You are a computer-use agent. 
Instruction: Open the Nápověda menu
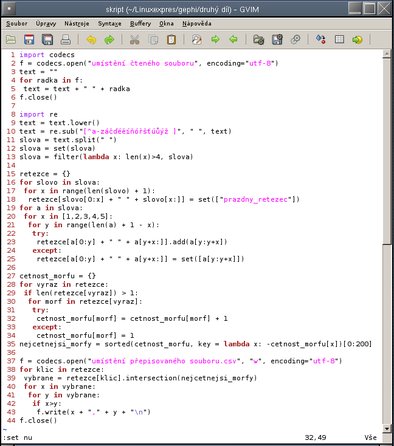click(x=197, y=24)
